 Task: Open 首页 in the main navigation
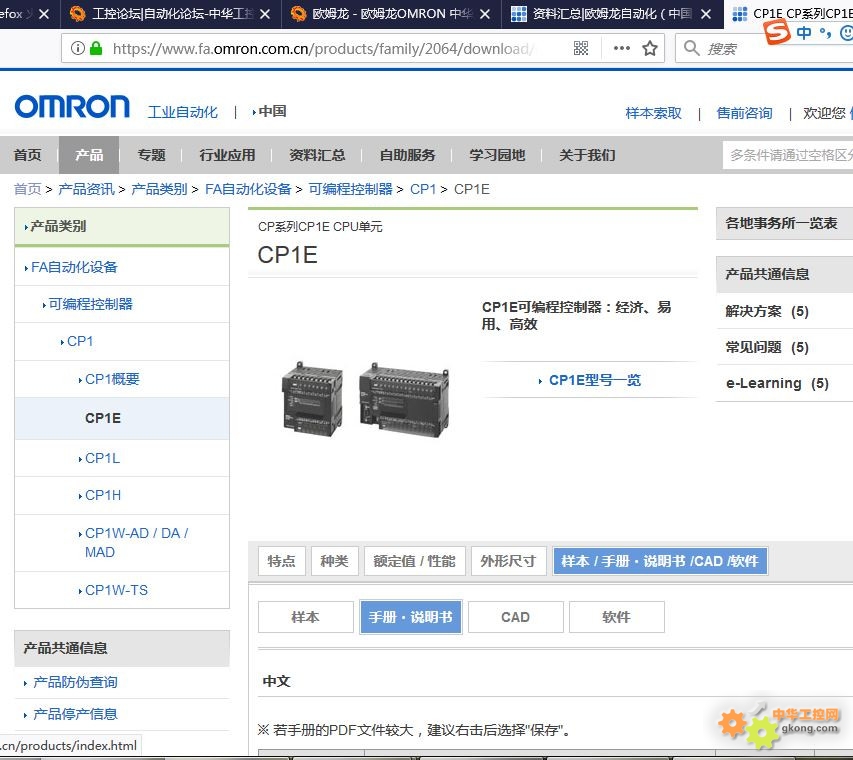coord(28,155)
